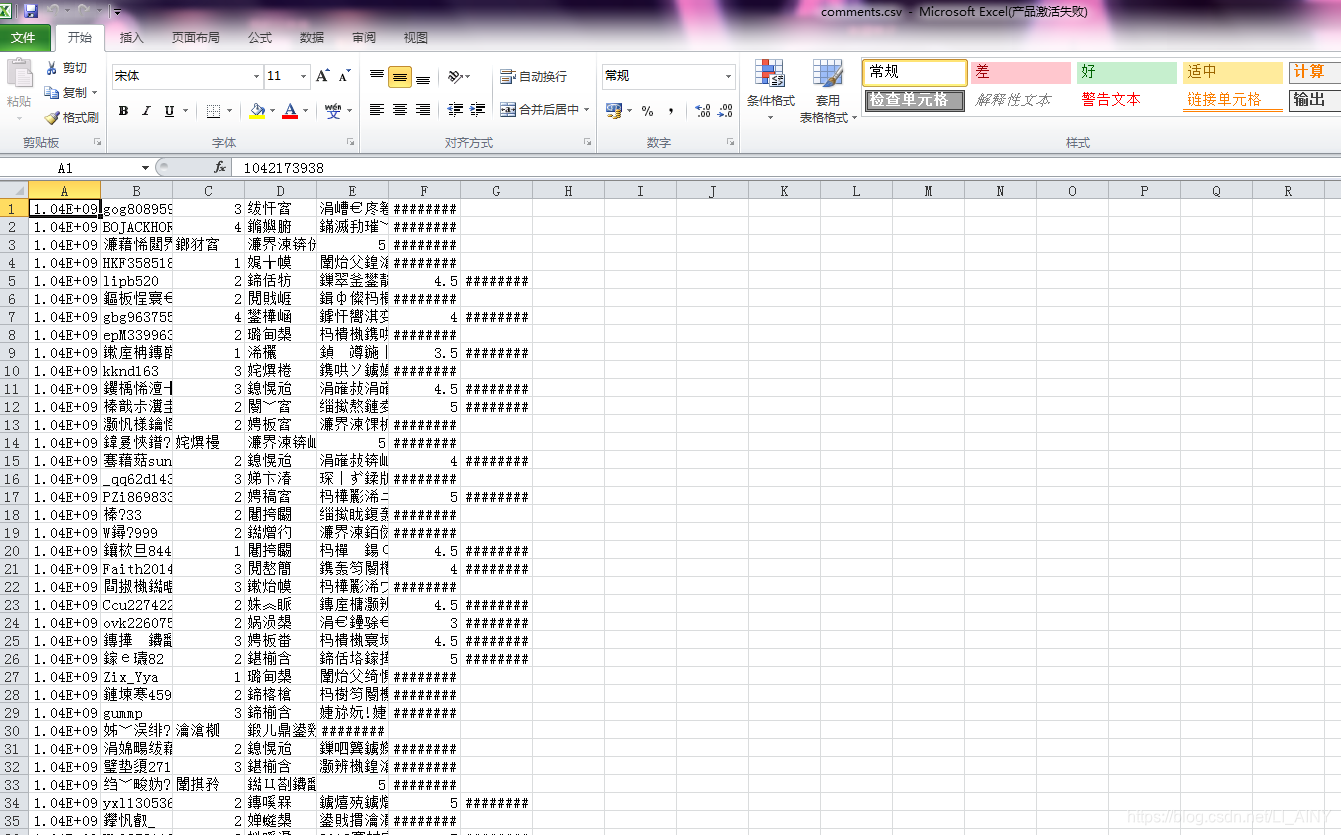The height and width of the screenshot is (835, 1341).
Task: Open number format dropdown (常规)
Action: [728, 76]
